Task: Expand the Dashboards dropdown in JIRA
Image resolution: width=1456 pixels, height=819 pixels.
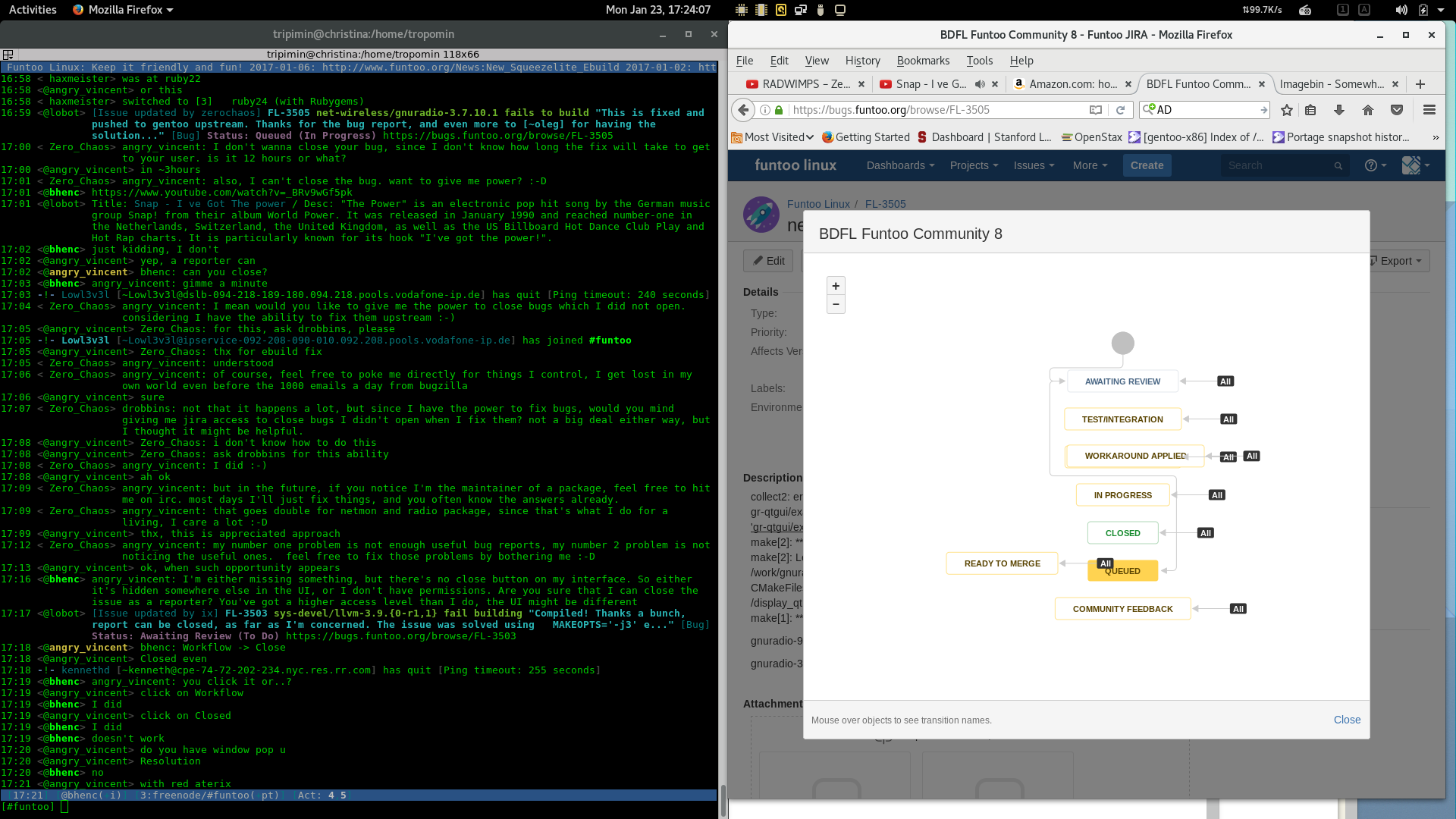Action: pyautogui.click(x=900, y=165)
